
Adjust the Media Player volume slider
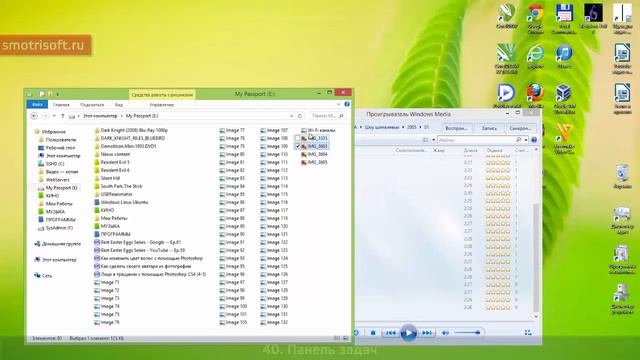[467, 333]
